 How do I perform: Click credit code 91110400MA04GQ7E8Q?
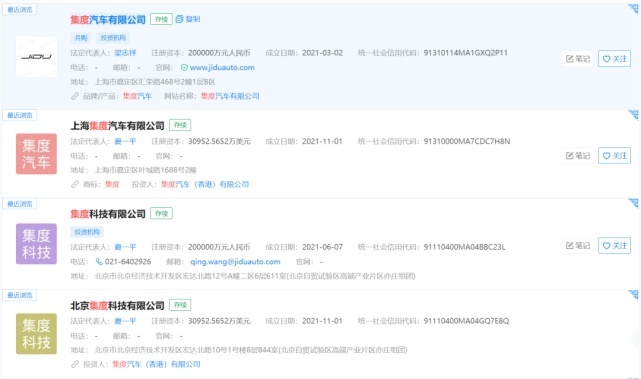(466, 321)
